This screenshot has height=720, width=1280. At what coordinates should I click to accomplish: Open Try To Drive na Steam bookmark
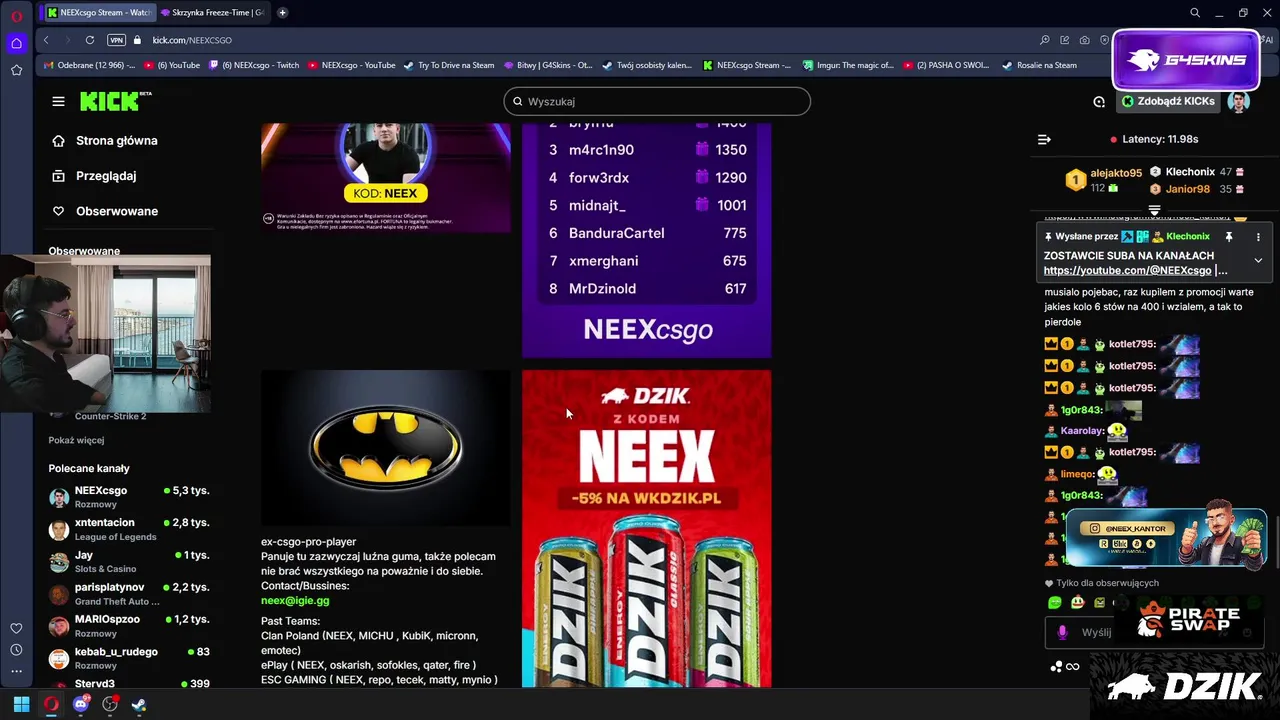click(x=449, y=65)
